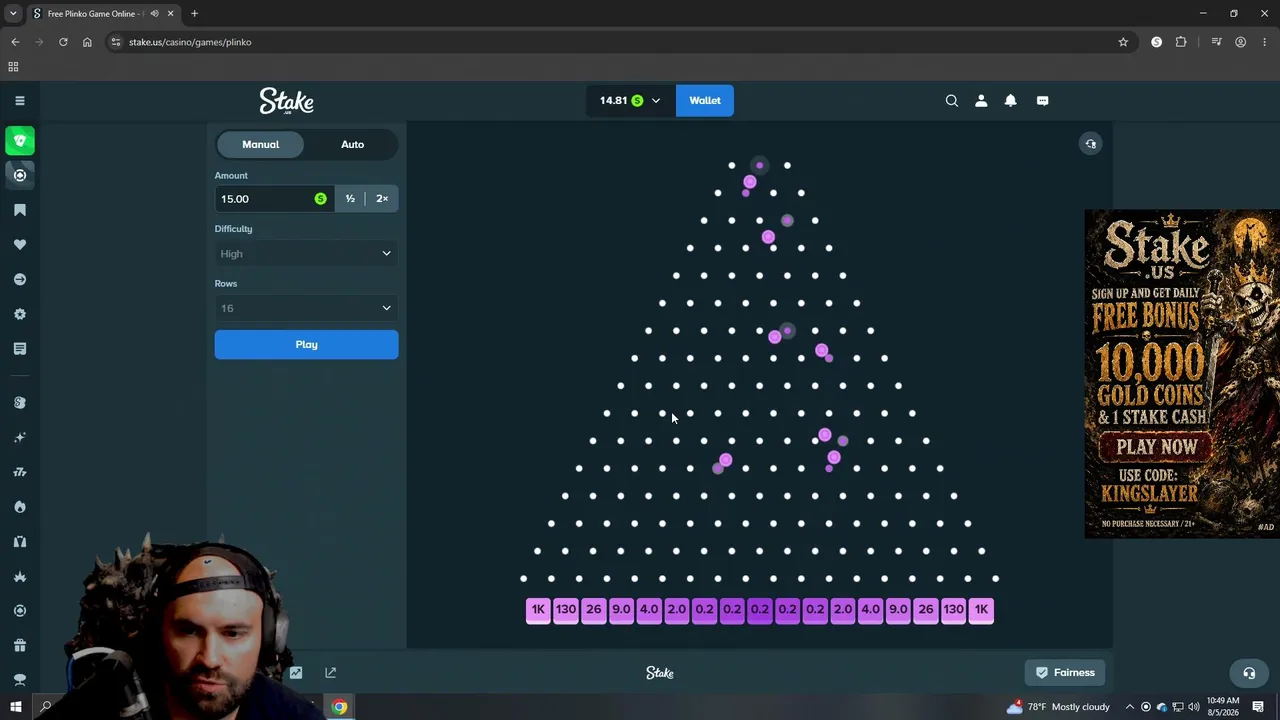Expand the Difficulty dropdown
The width and height of the screenshot is (1280, 720).
pyautogui.click(x=306, y=254)
